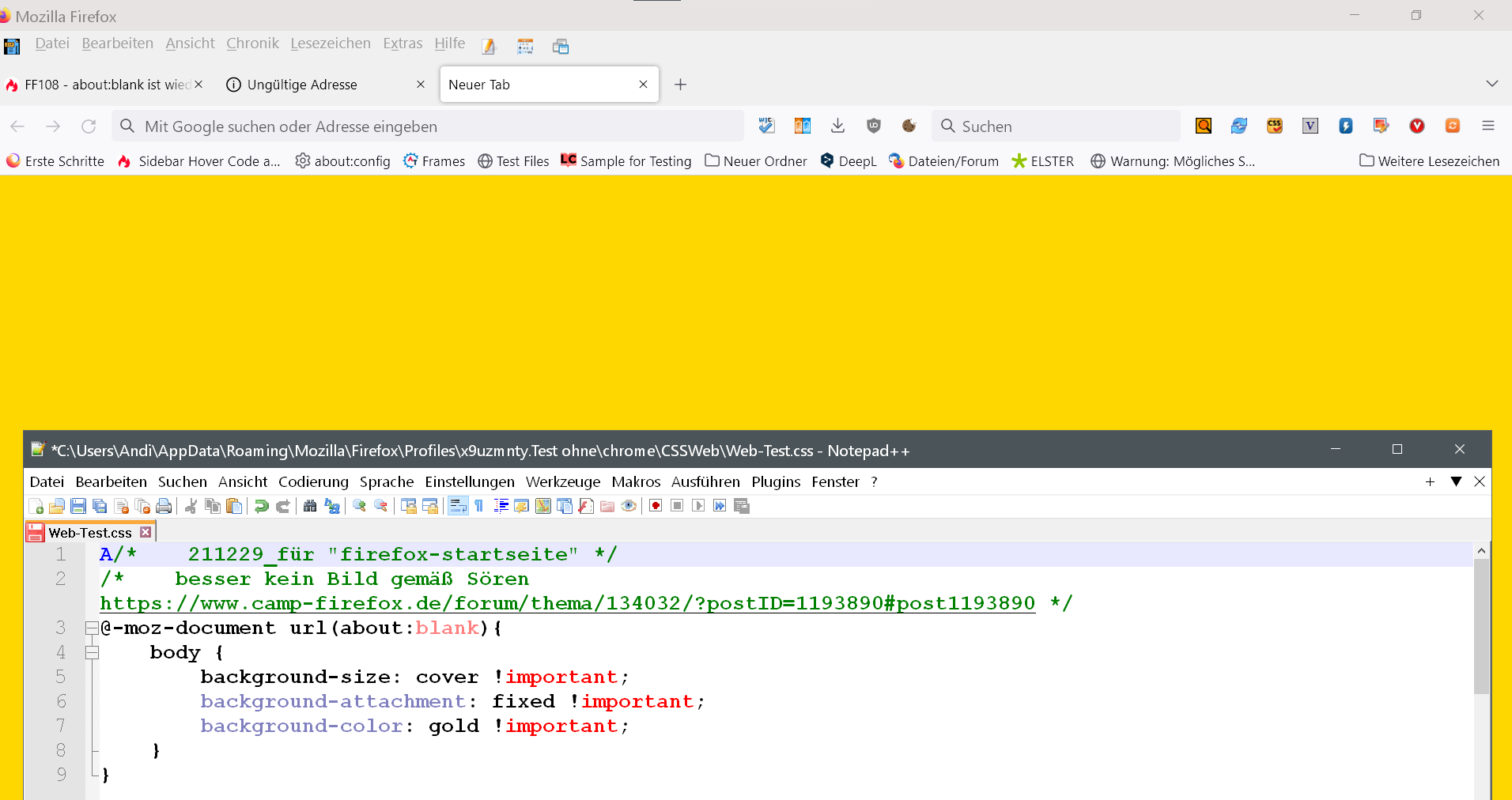
Task: Click the Undo arrow in Notepad++ toolbar
Action: point(261,506)
